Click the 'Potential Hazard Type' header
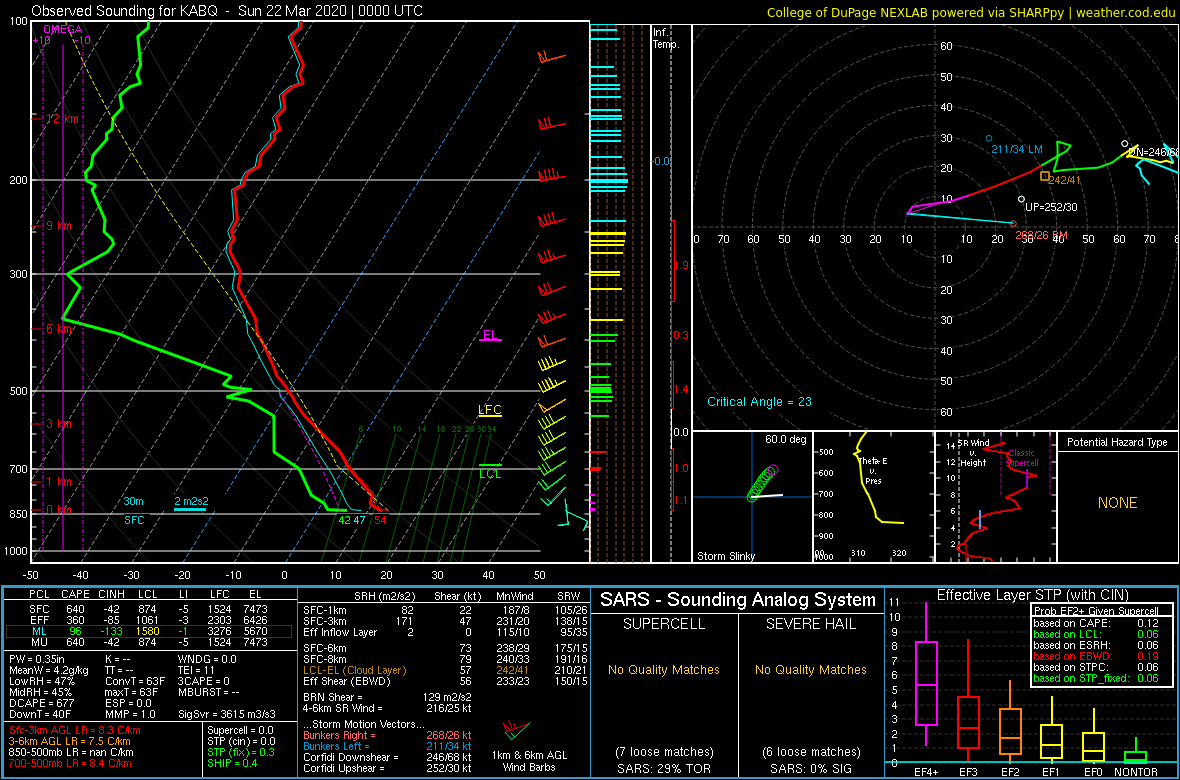1180x780 pixels. pyautogui.click(x=1118, y=442)
